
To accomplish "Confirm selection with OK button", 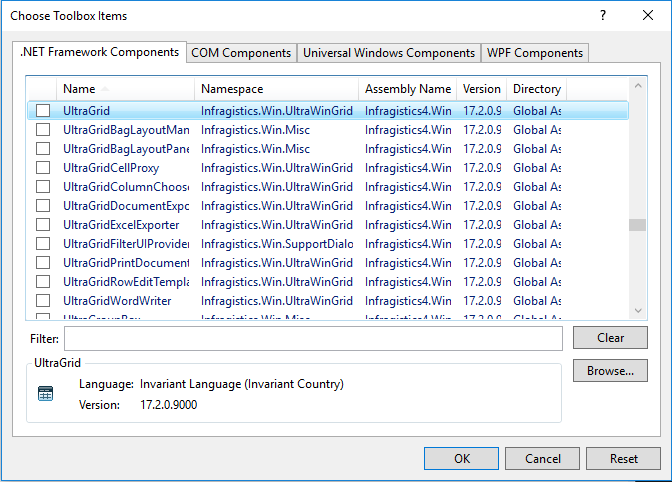I will (x=461, y=459).
